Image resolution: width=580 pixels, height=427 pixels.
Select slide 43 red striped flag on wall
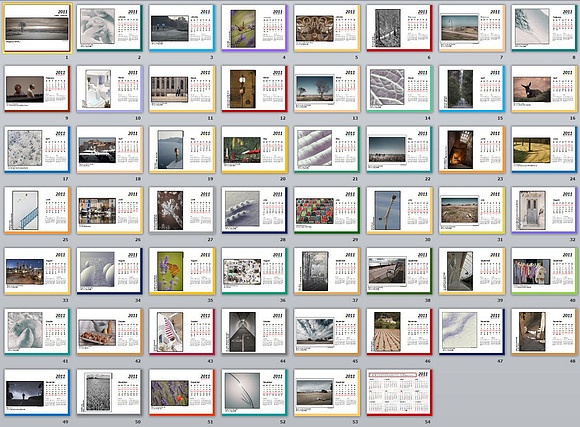click(x=182, y=332)
